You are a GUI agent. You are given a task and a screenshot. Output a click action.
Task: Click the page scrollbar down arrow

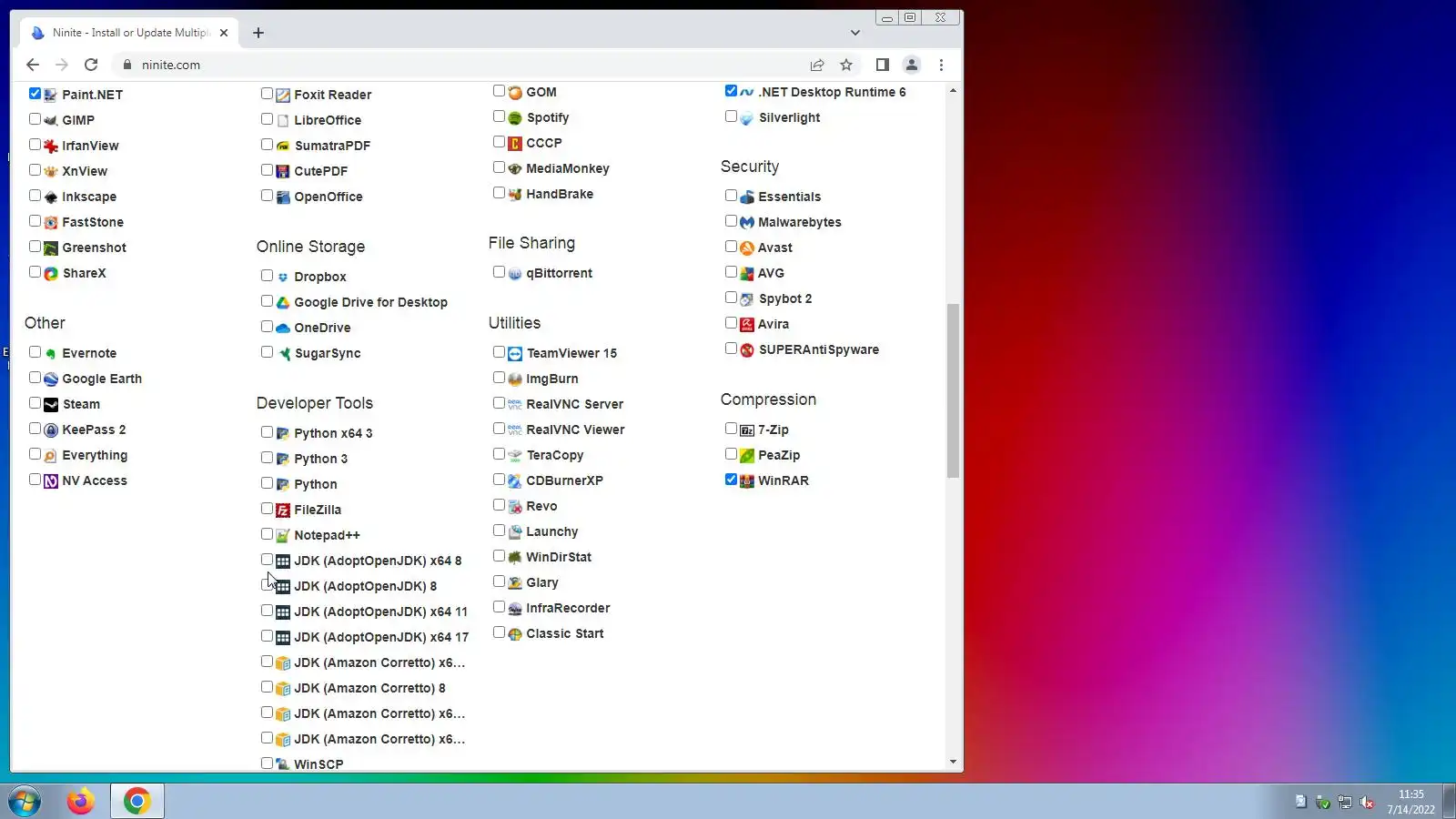coord(953,762)
